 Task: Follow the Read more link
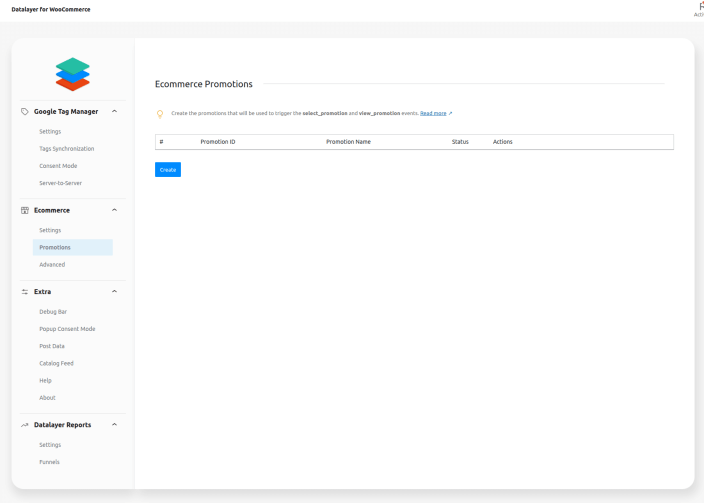point(433,114)
